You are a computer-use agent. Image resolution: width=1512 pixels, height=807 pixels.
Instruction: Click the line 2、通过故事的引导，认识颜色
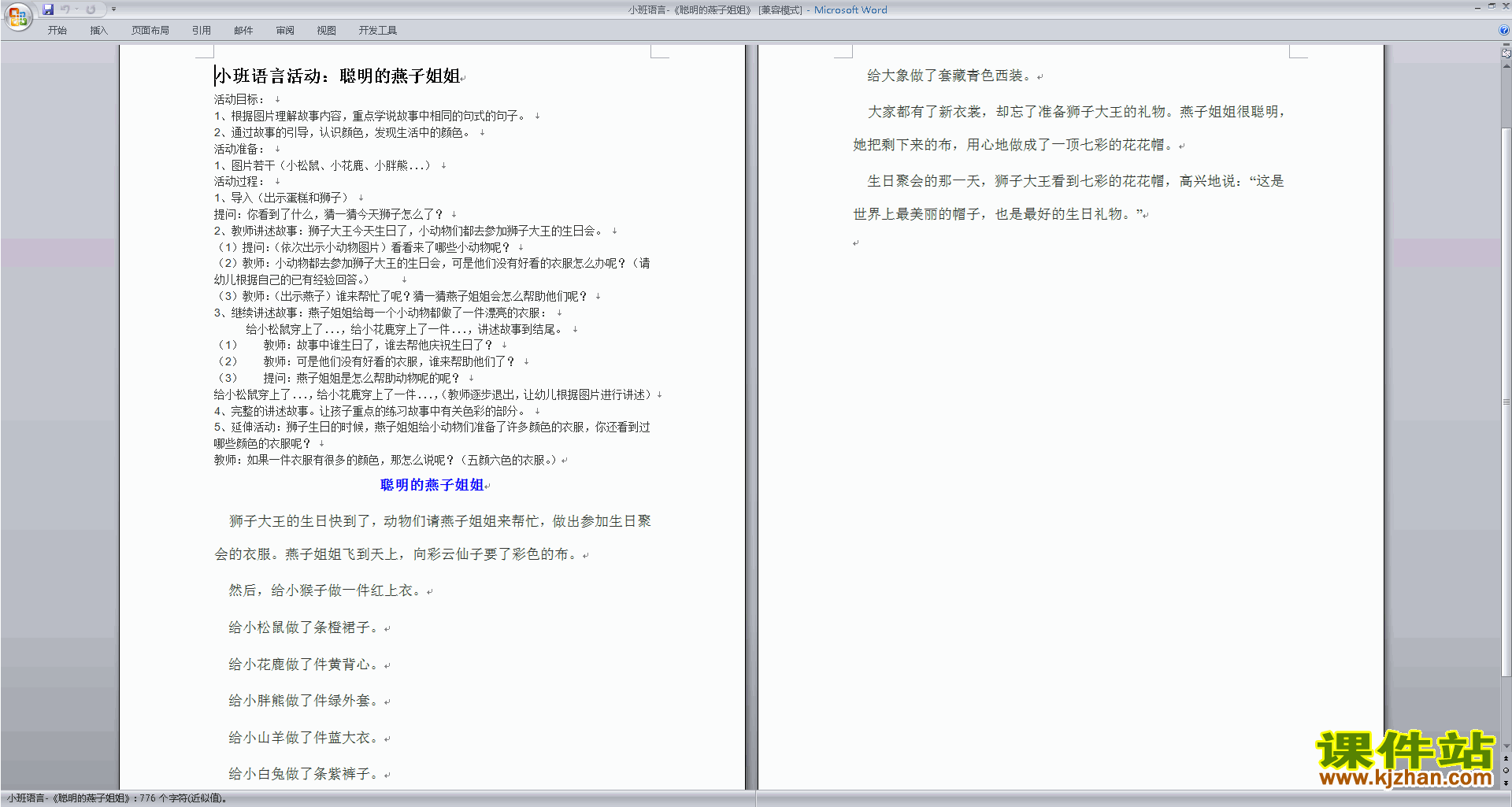tap(343, 132)
